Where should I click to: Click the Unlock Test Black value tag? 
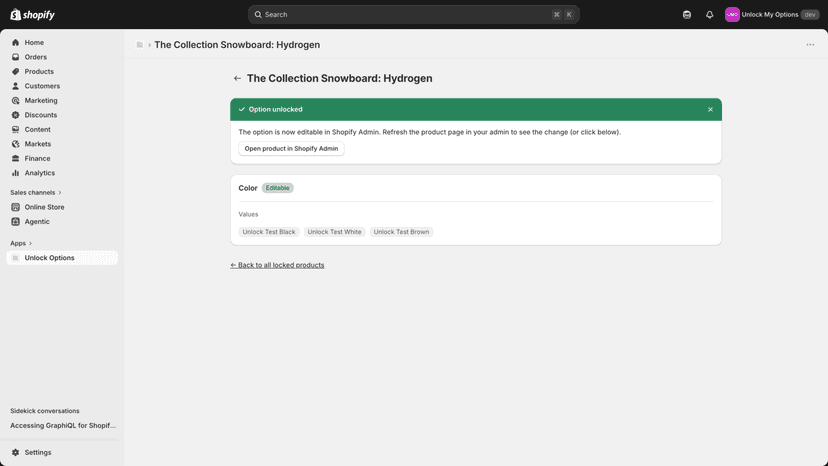point(269,232)
